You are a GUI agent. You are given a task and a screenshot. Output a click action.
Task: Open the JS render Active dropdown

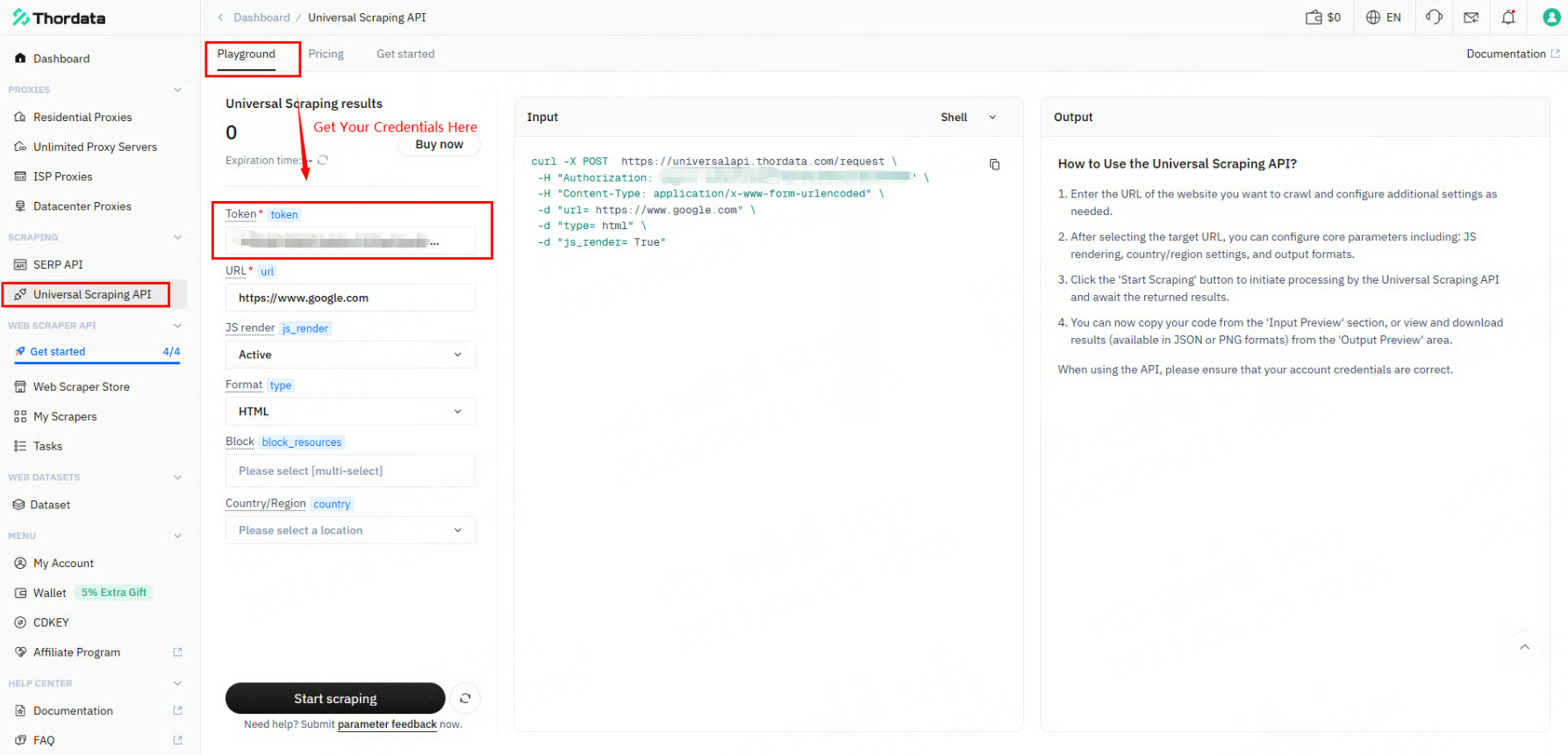point(350,355)
